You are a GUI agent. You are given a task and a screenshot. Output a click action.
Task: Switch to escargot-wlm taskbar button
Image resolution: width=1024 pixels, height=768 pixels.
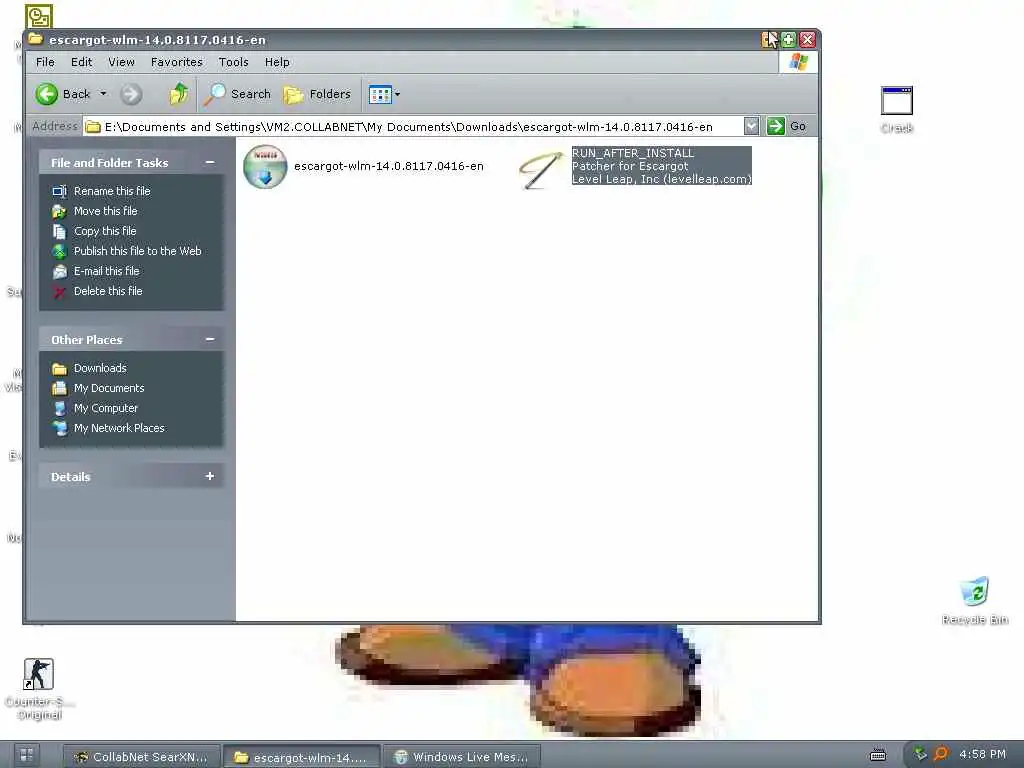coord(302,757)
